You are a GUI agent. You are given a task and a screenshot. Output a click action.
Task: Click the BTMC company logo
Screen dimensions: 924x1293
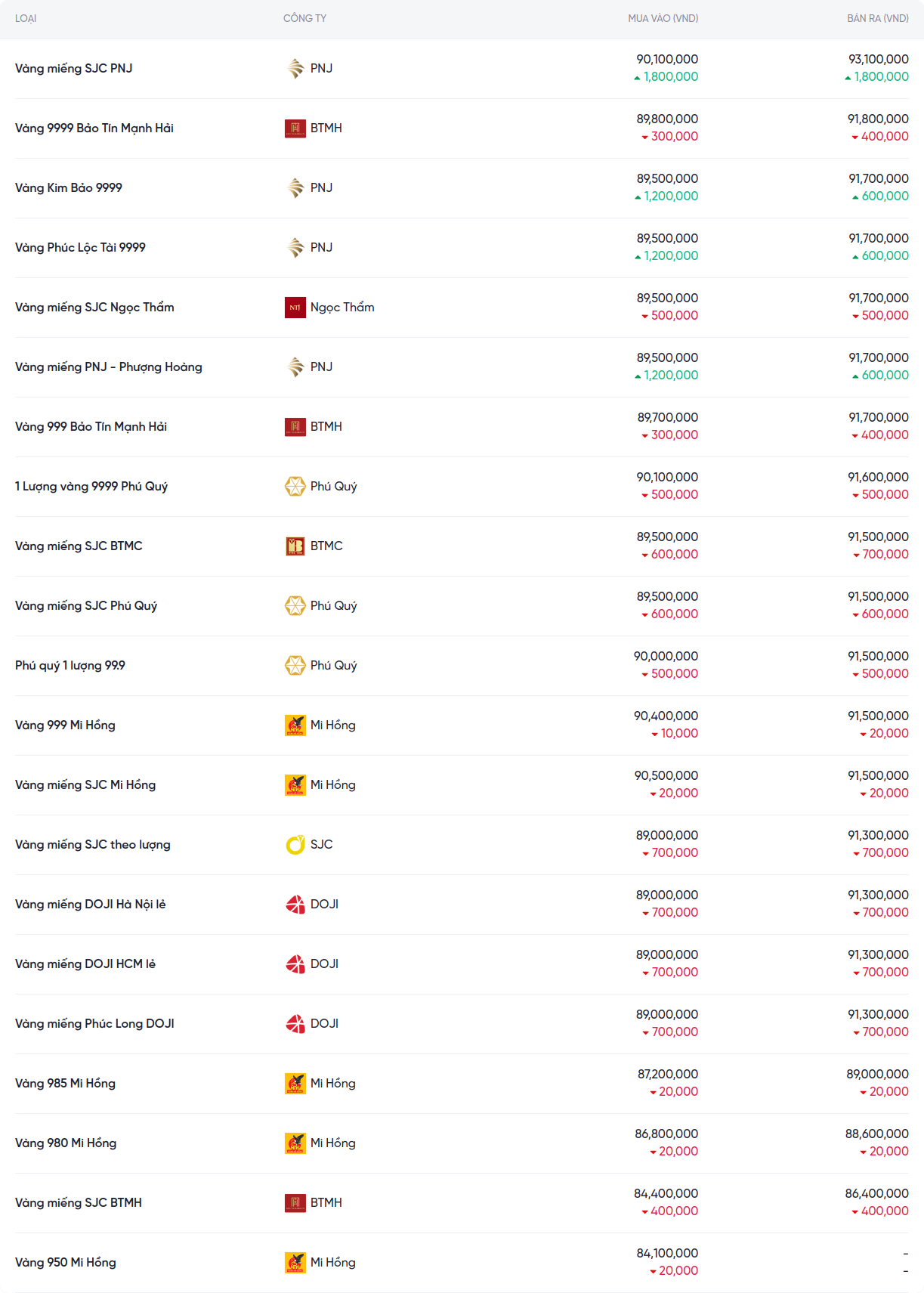pyautogui.click(x=295, y=546)
